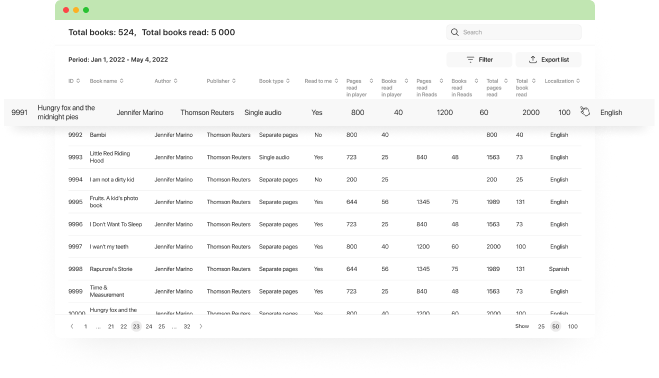This screenshot has width=659, height=378.
Task: Click I Don't Want To Sleep title
Action: [x=116, y=225]
